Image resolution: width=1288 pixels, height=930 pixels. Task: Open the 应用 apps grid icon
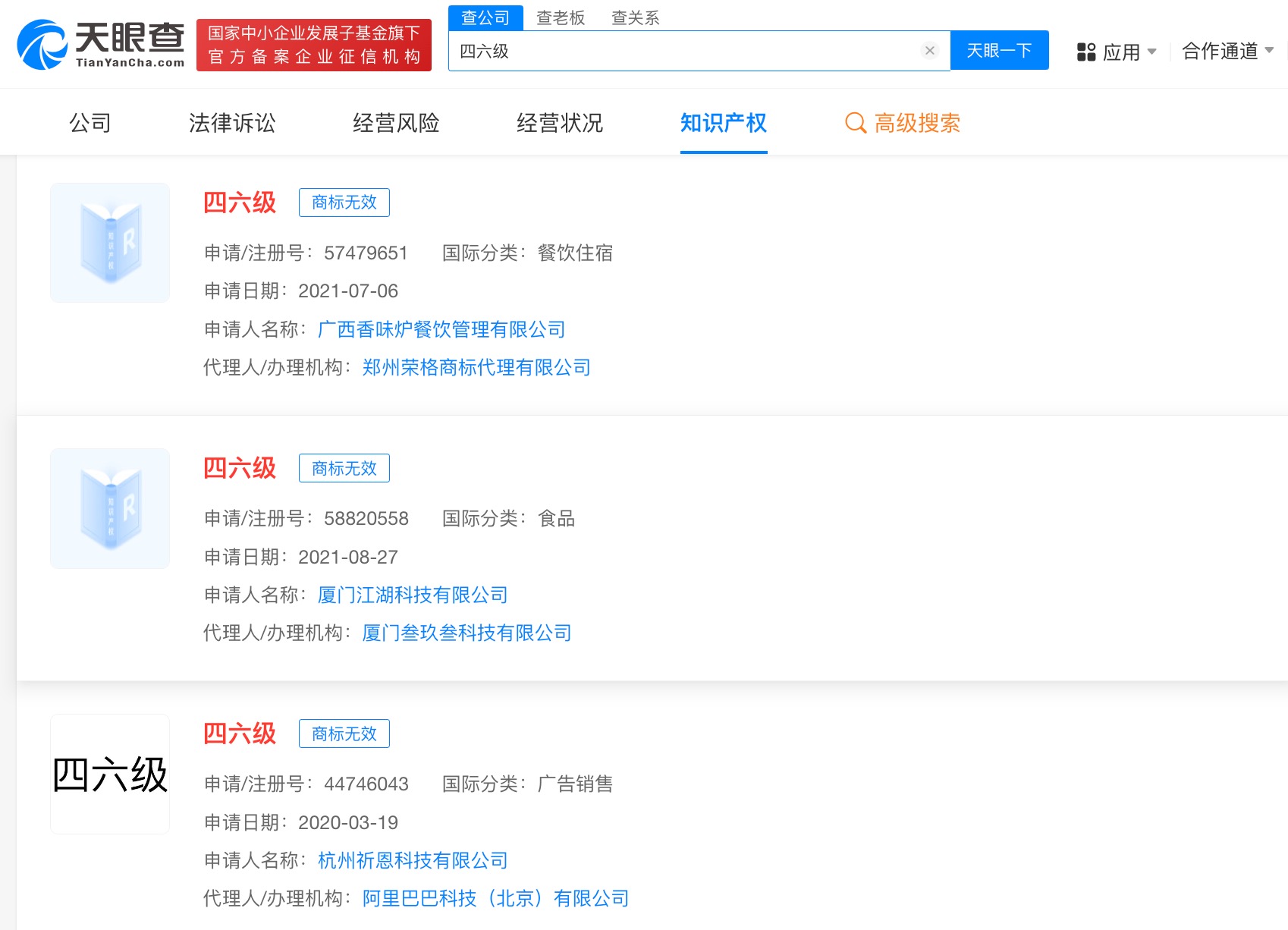(1086, 52)
